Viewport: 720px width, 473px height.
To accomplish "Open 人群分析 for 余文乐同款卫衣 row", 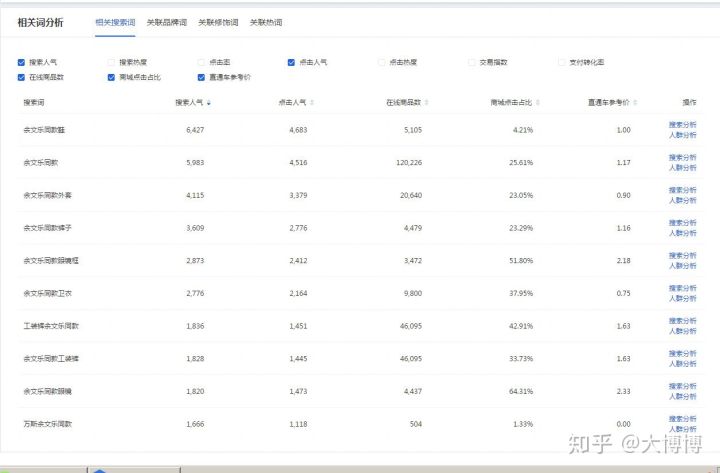I will 682,298.
